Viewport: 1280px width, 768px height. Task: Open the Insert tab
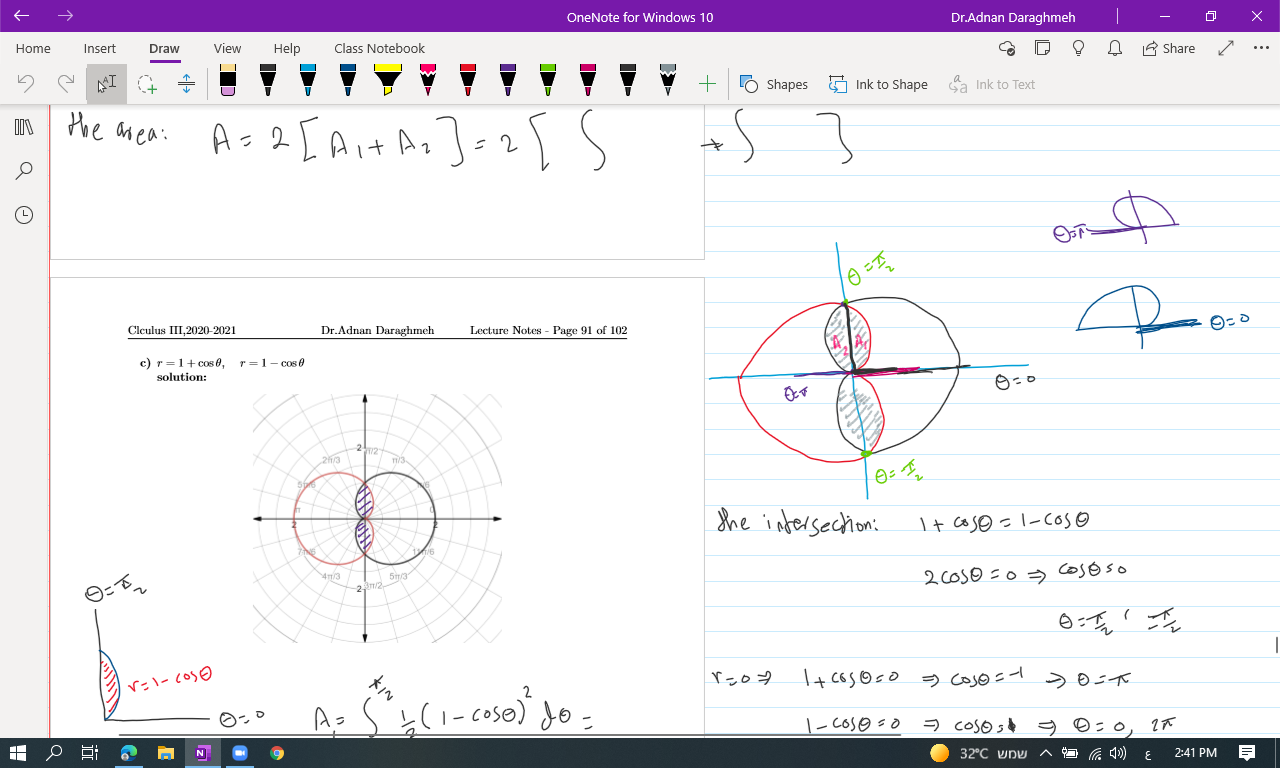pos(100,48)
